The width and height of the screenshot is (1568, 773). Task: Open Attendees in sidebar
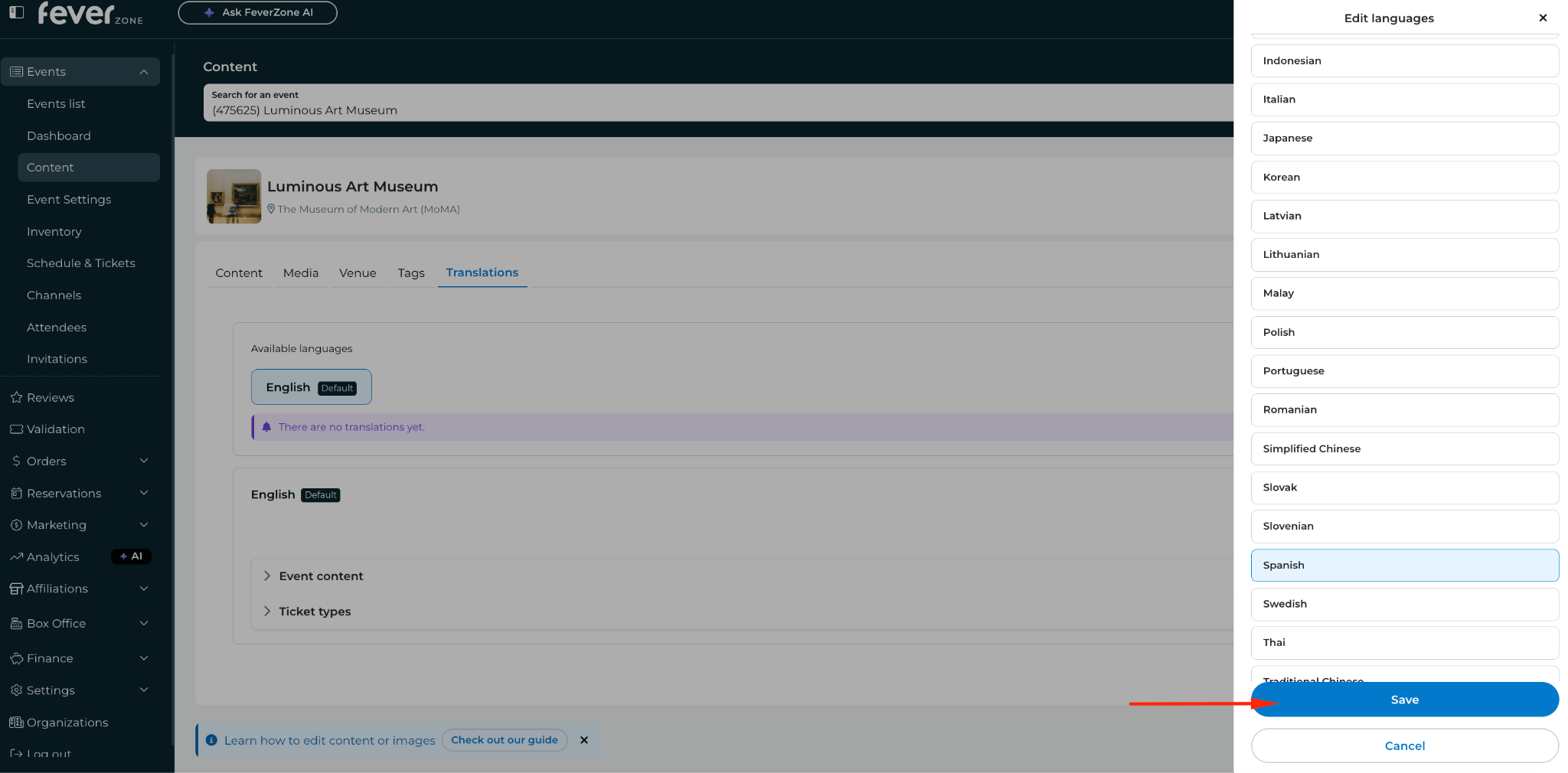pos(57,328)
